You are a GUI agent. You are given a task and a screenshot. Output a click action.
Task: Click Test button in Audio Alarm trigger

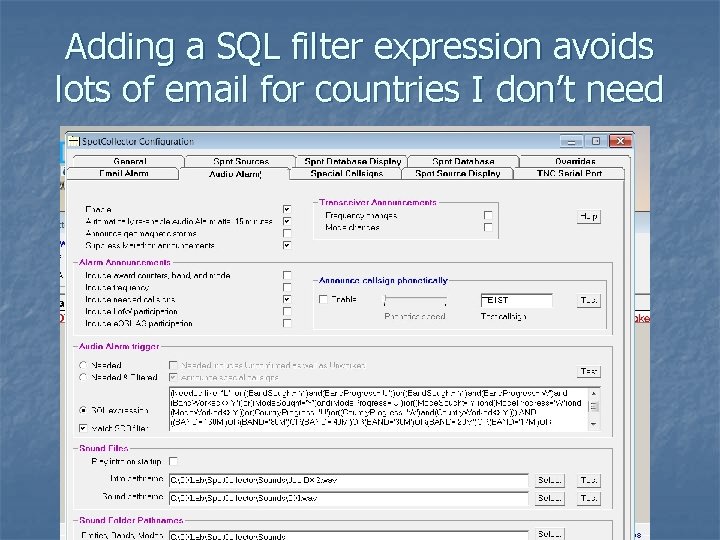point(589,371)
